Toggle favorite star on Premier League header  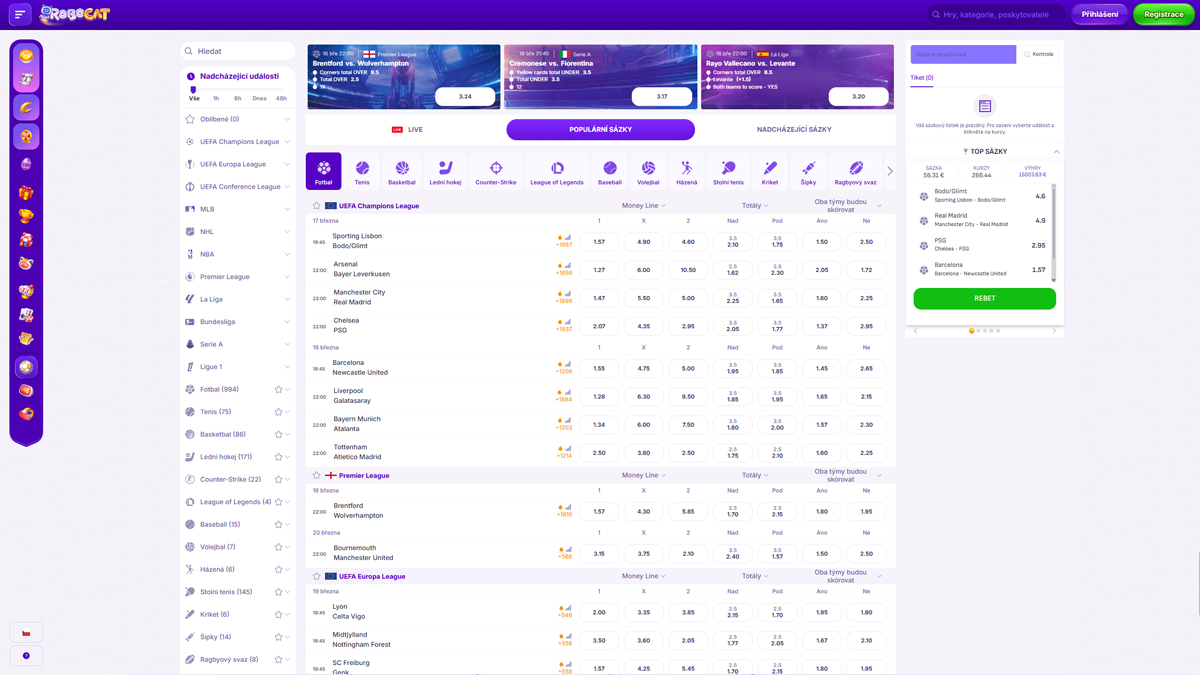pyautogui.click(x=317, y=476)
